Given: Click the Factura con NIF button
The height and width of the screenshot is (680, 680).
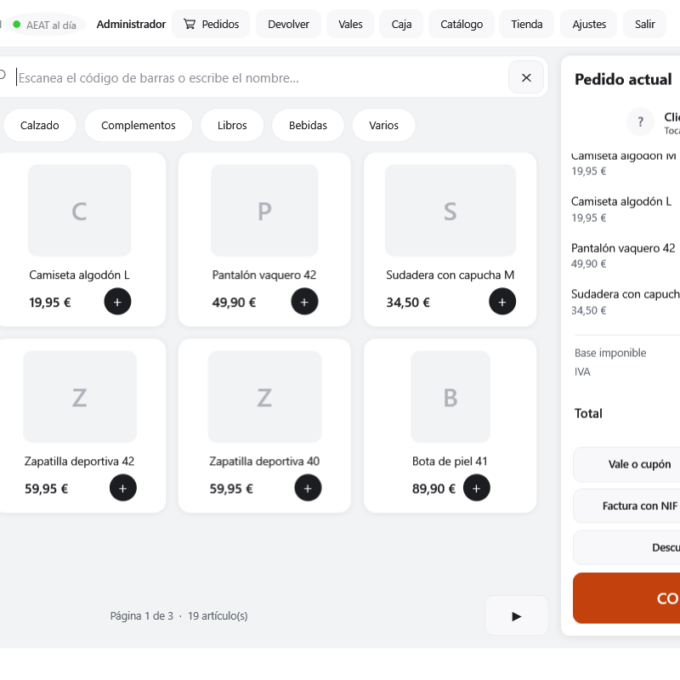Looking at the screenshot, I should (627, 506).
